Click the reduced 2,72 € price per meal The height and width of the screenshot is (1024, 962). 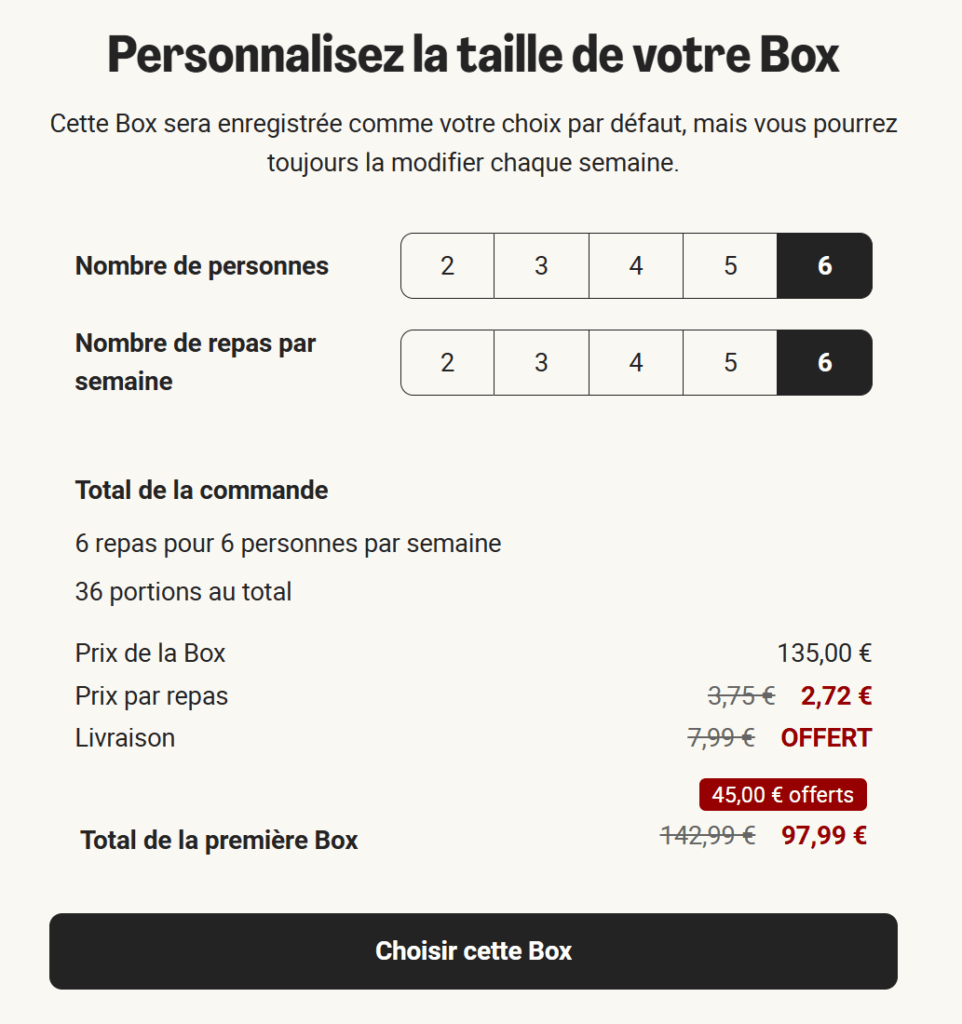click(x=836, y=696)
